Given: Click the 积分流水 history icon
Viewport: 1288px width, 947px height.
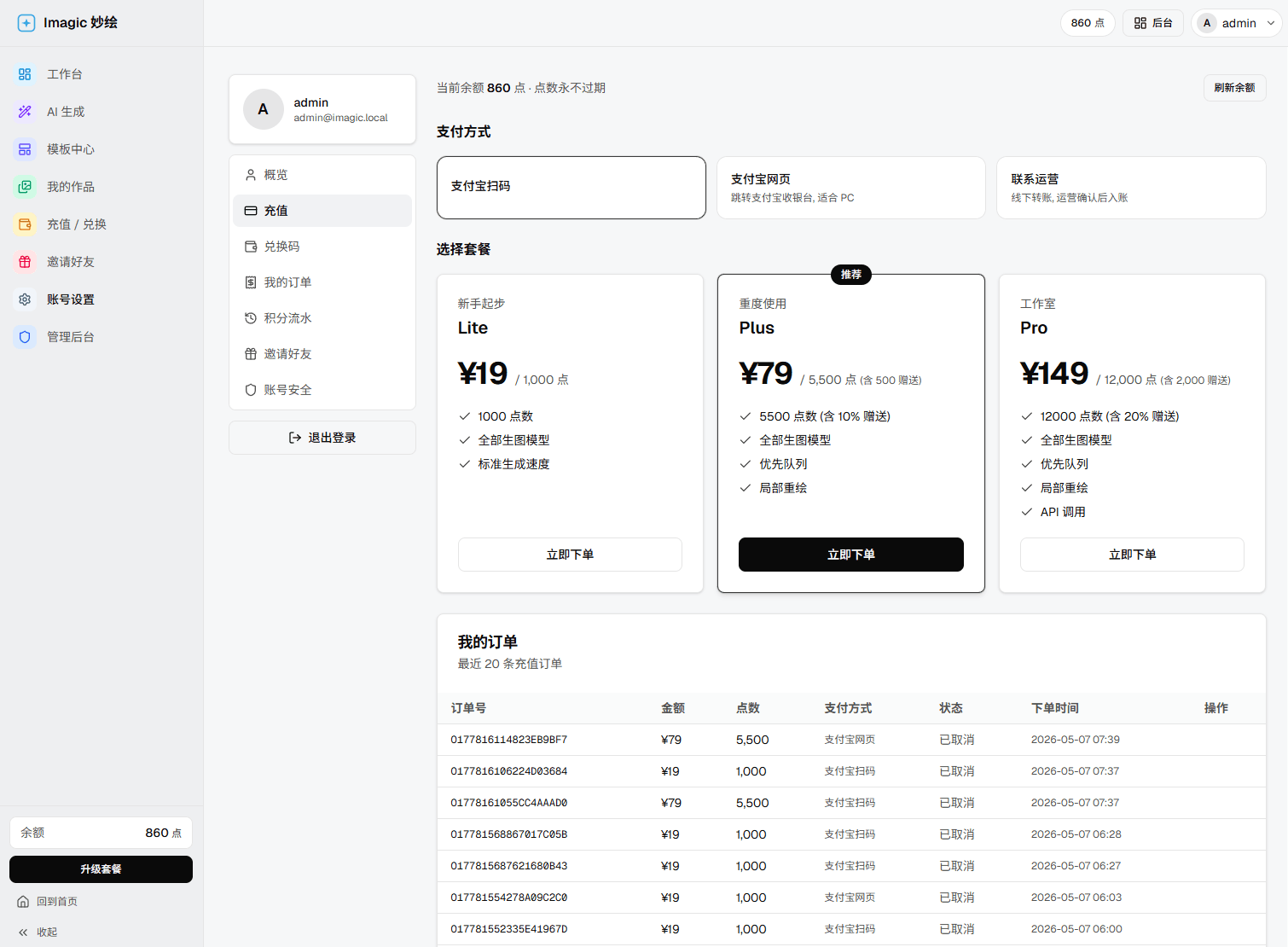Looking at the screenshot, I should click(251, 318).
